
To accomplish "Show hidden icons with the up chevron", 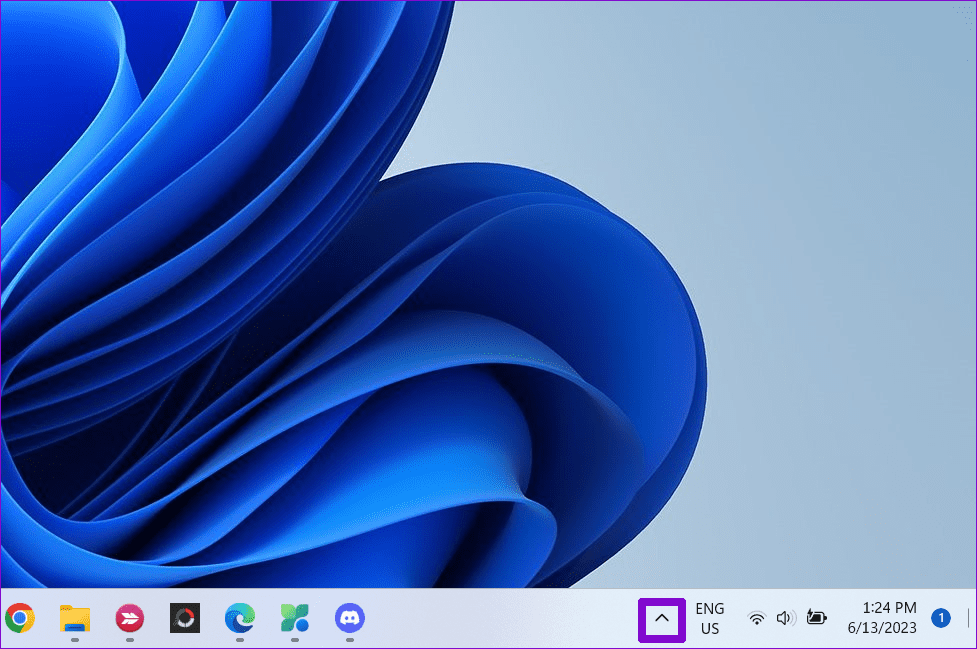I will pyautogui.click(x=662, y=618).
